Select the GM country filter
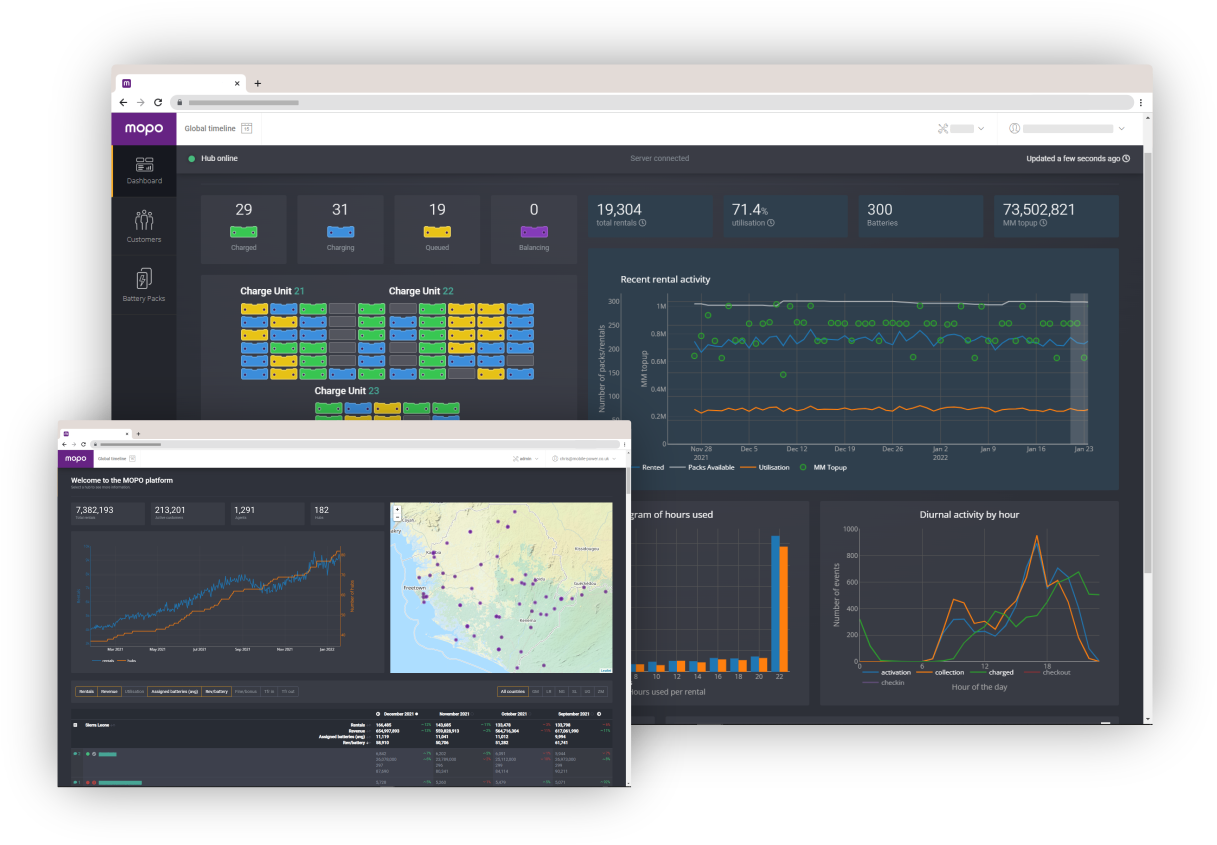 coord(535,691)
